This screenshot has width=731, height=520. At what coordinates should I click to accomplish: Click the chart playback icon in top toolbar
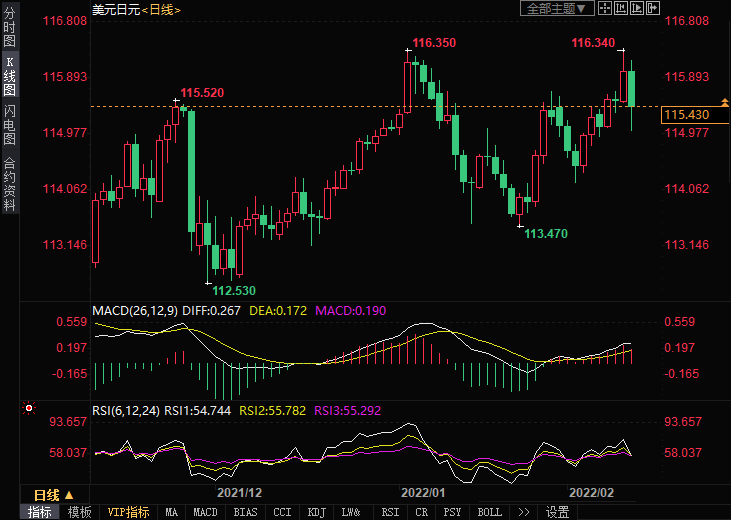click(x=638, y=8)
